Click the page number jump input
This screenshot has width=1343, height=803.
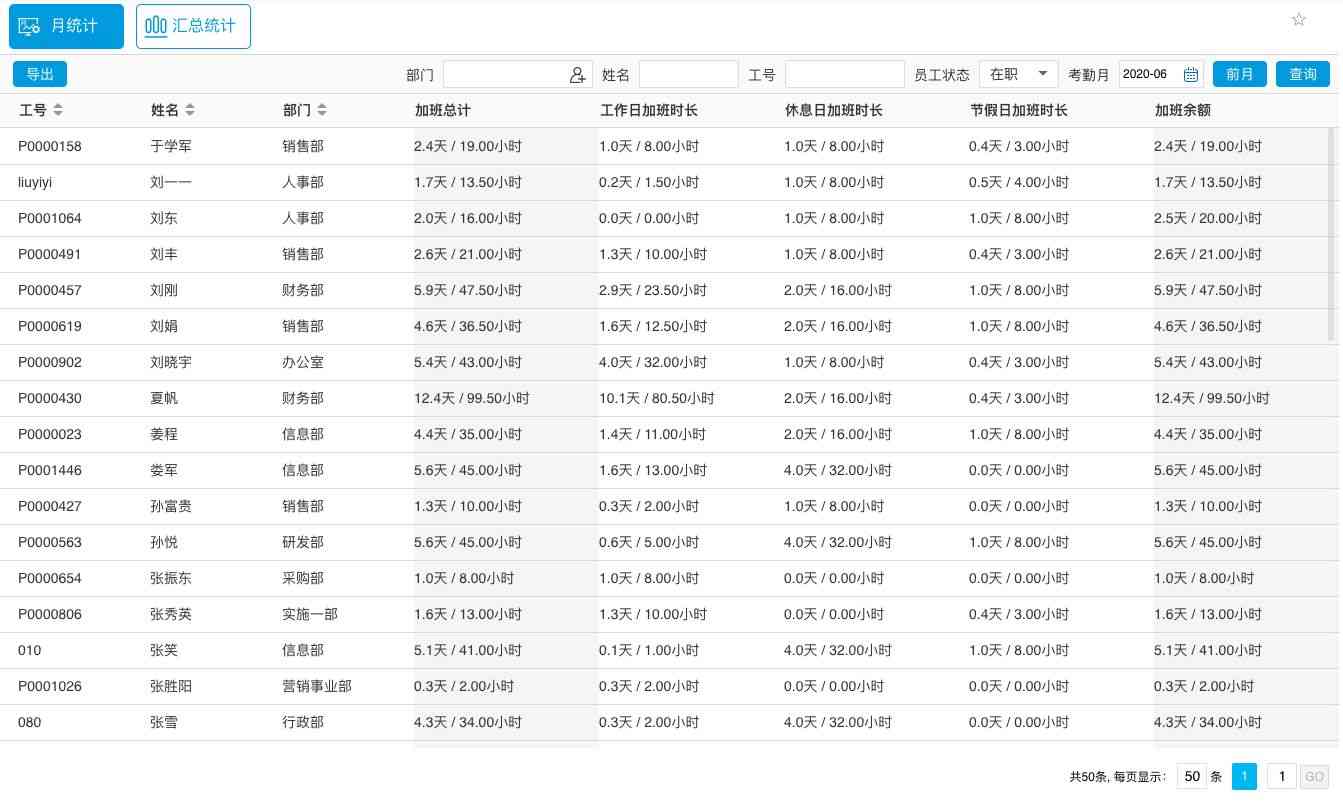pos(1281,776)
